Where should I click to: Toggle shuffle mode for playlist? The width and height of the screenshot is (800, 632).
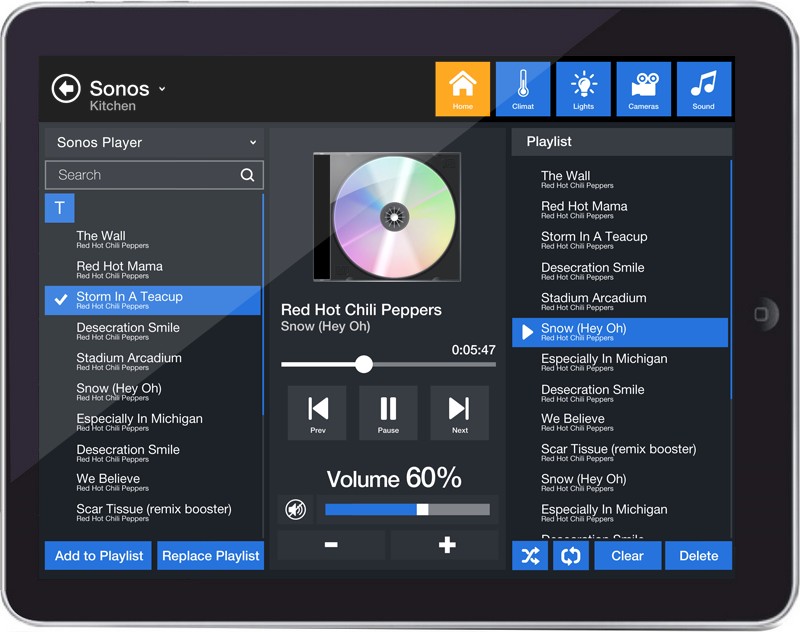coord(530,556)
